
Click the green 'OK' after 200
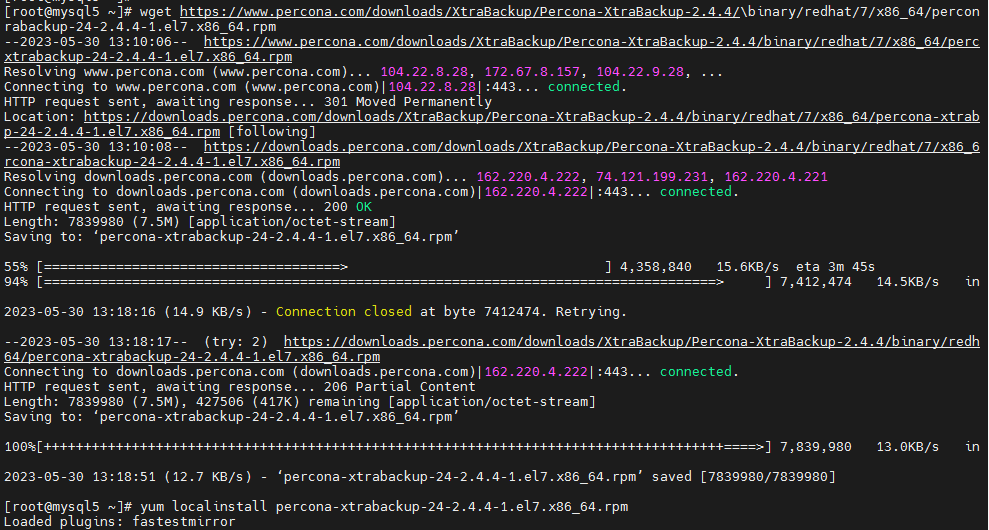[x=364, y=207]
